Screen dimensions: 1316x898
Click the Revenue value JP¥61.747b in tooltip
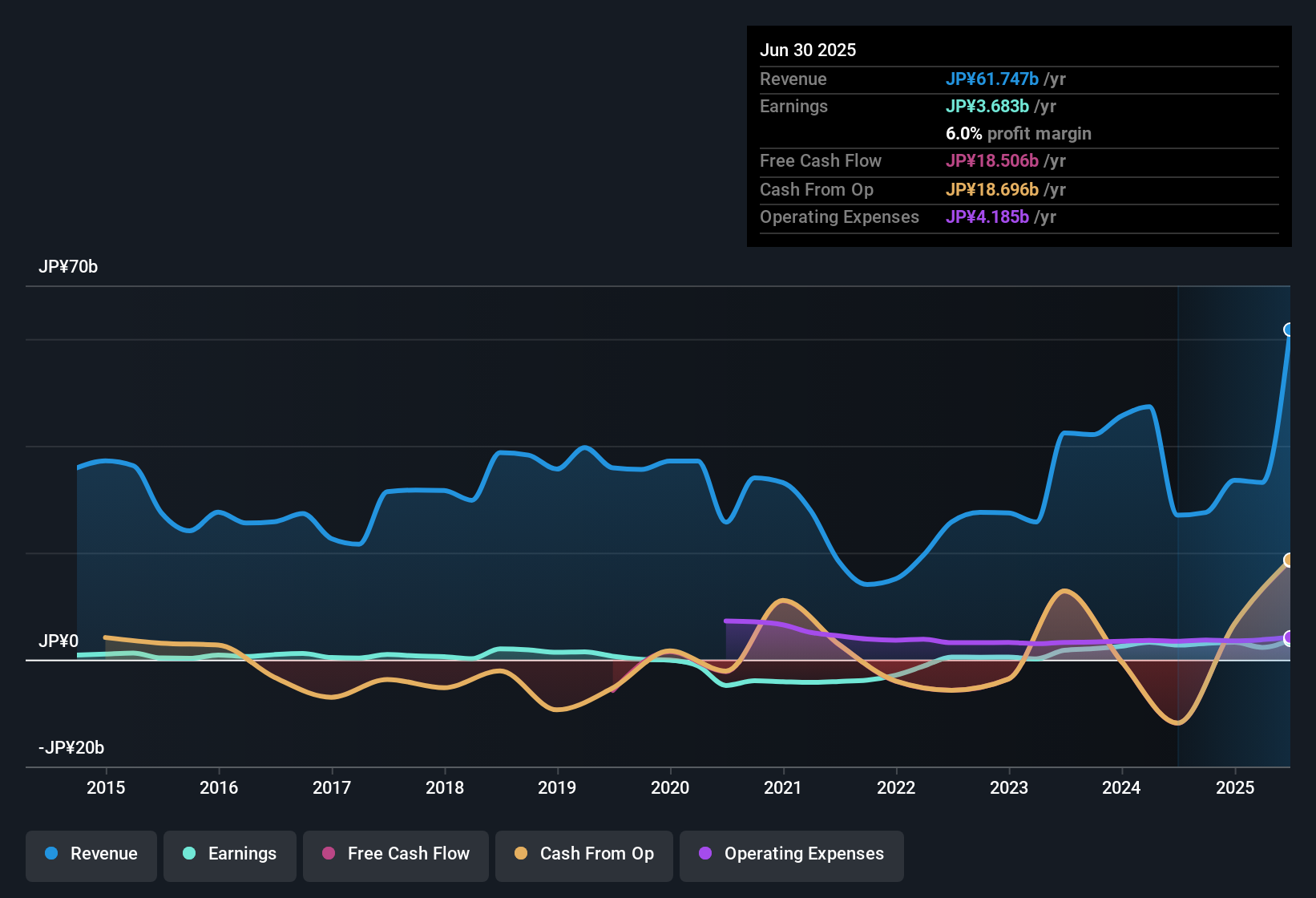click(x=992, y=79)
